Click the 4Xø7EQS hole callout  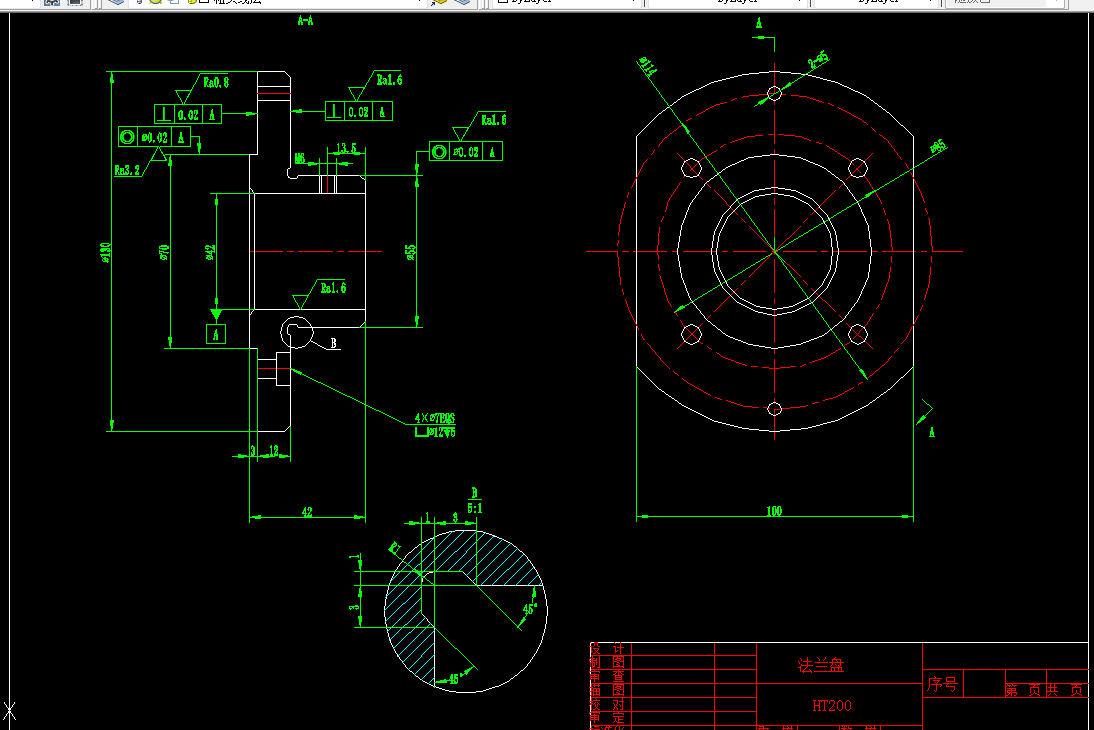point(435,418)
